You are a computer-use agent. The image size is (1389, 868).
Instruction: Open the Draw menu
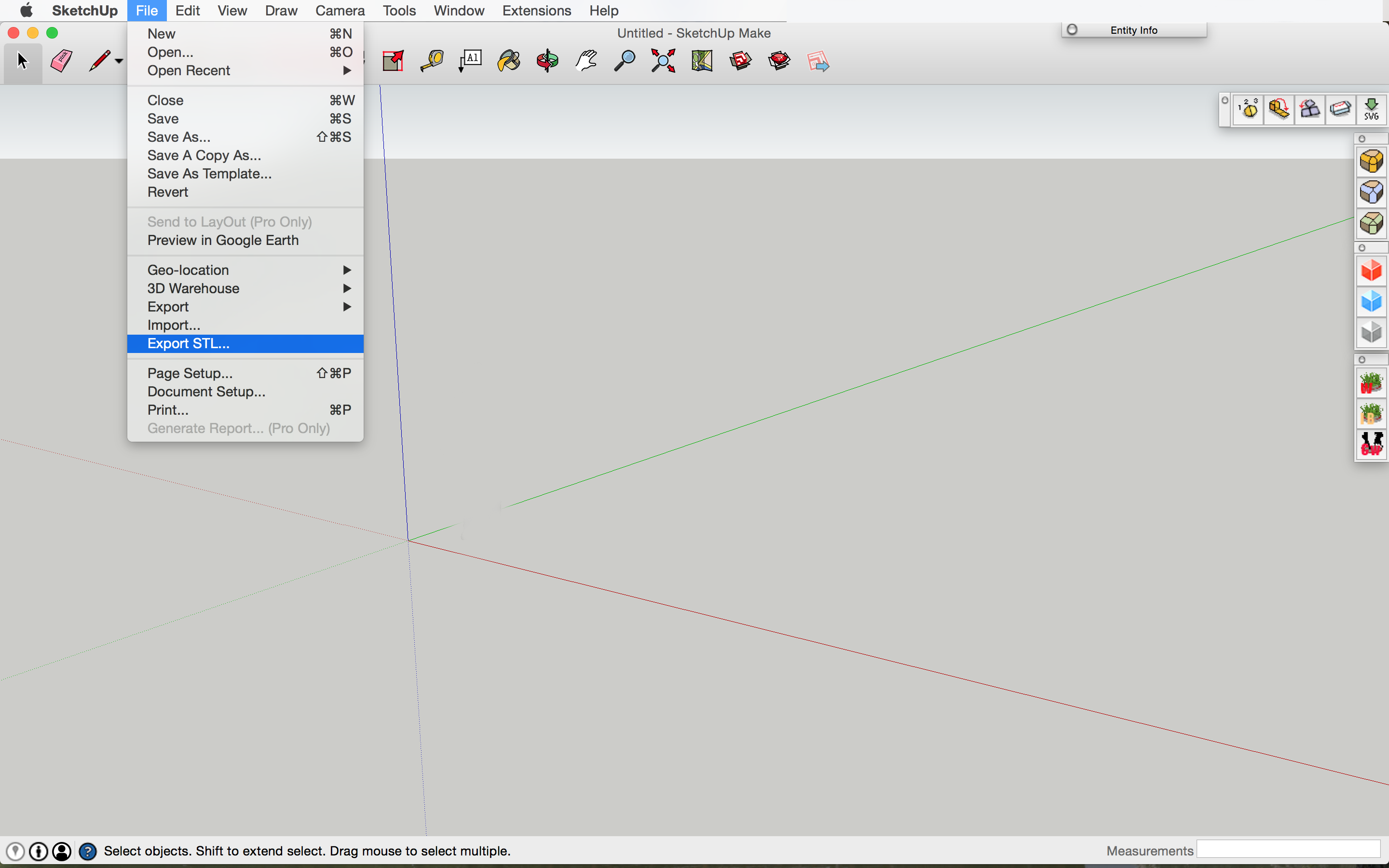point(281,10)
